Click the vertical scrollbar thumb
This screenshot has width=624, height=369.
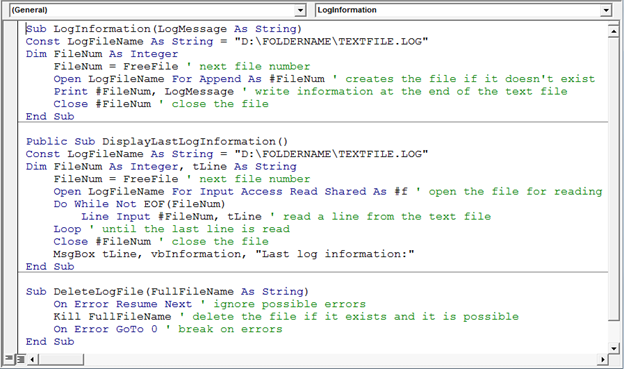pyautogui.click(x=613, y=178)
